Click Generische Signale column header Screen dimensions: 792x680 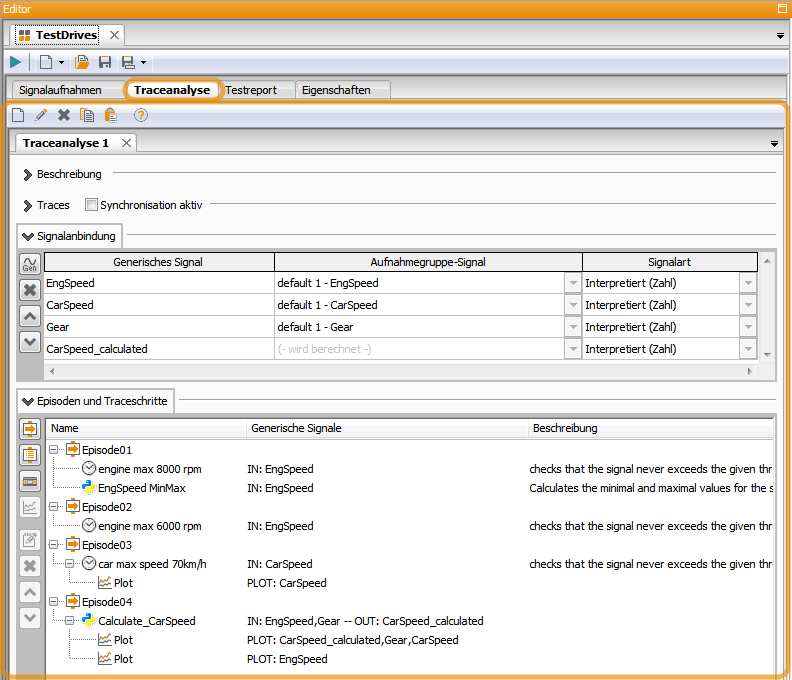[387, 428]
